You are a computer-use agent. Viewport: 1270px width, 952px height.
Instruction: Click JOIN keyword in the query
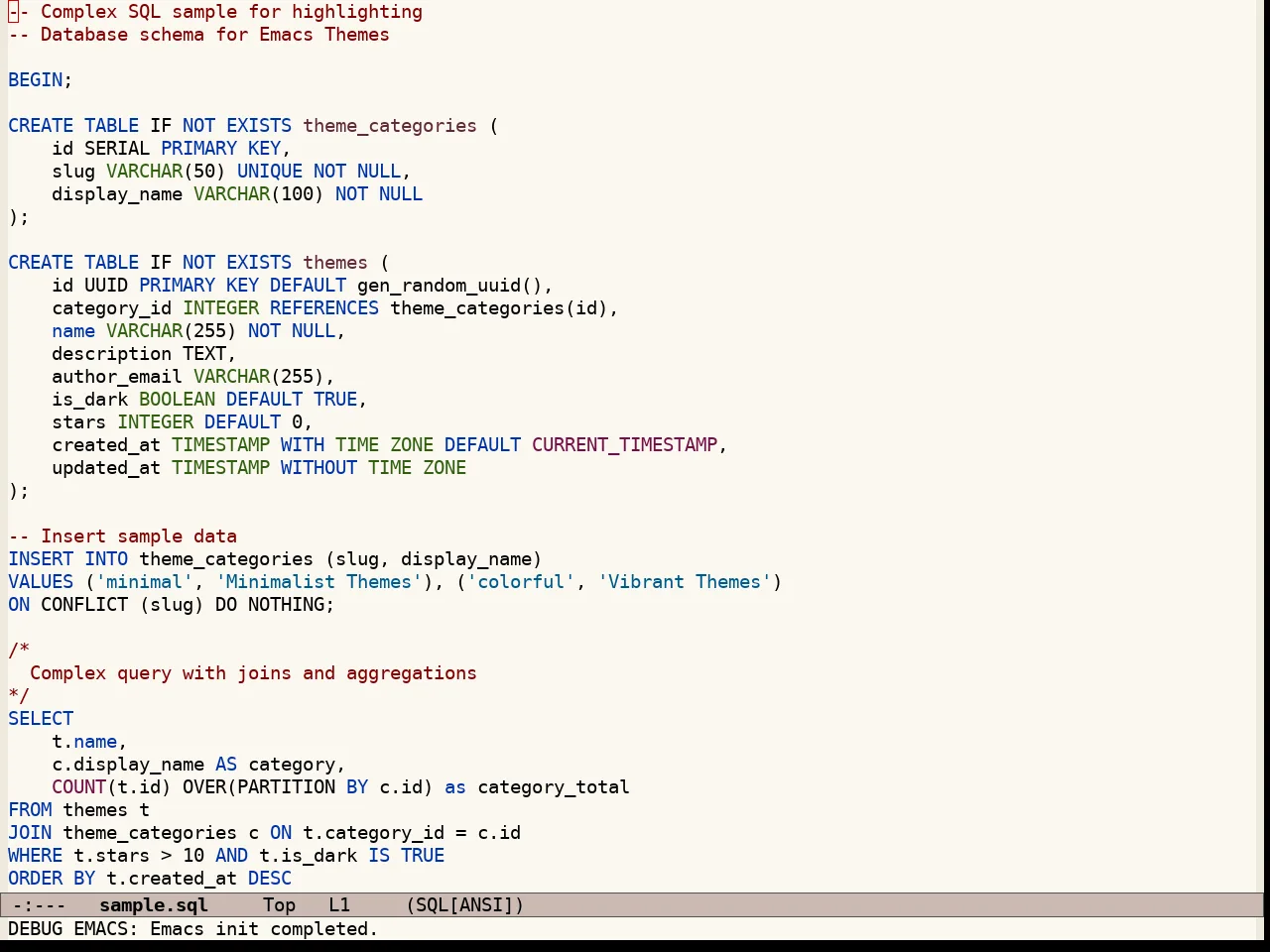[30, 832]
